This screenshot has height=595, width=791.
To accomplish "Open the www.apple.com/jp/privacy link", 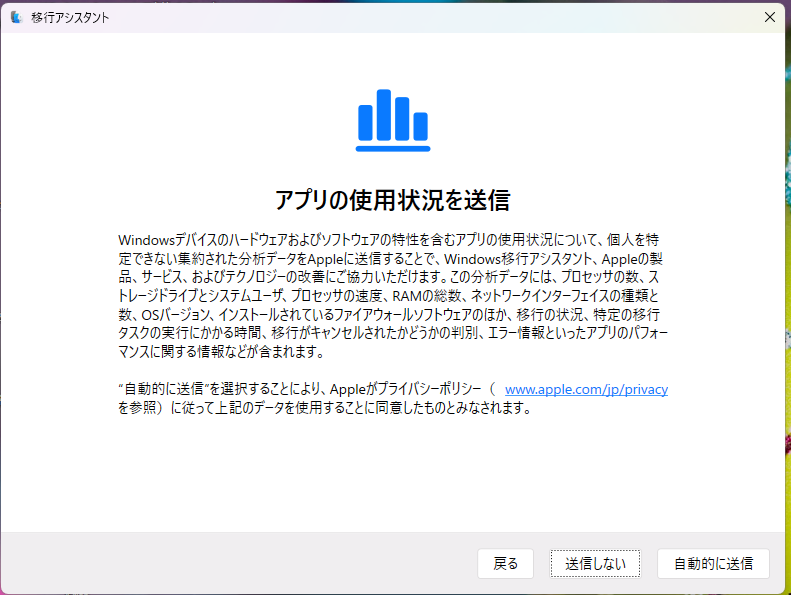I will pyautogui.click(x=586, y=389).
